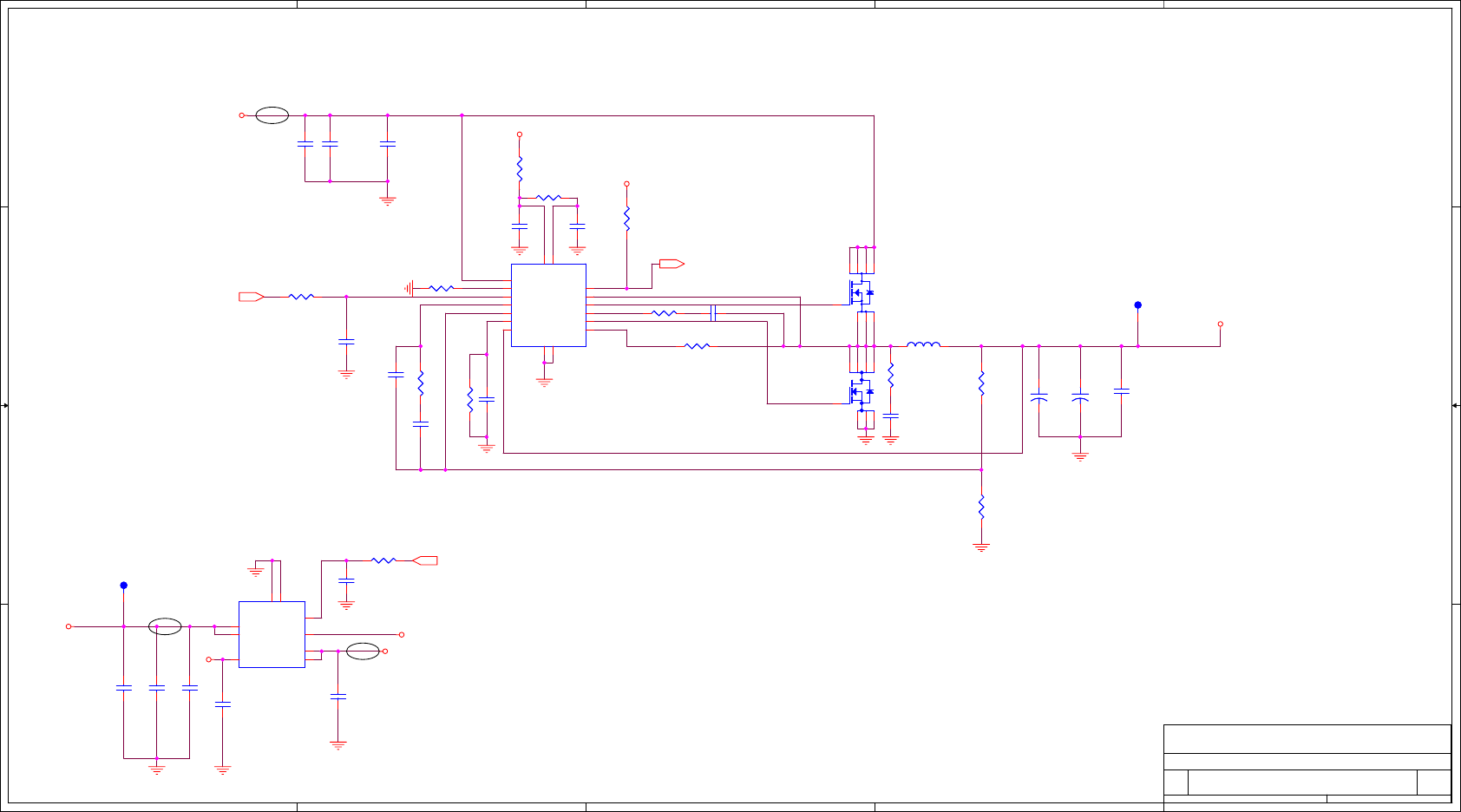Image resolution: width=1461 pixels, height=812 pixels.
Task: Click the ground symbol under the top input capacitors
Action: click(388, 200)
